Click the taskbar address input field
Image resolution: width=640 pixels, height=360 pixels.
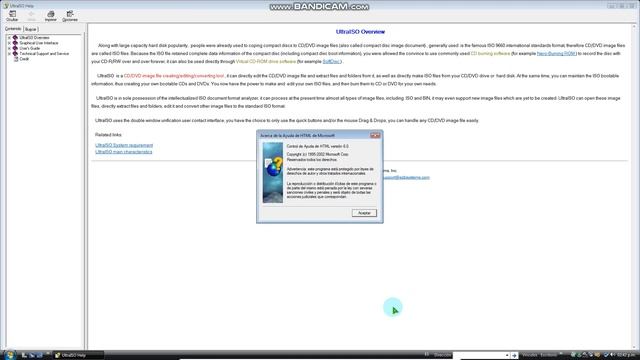[x=478, y=356]
